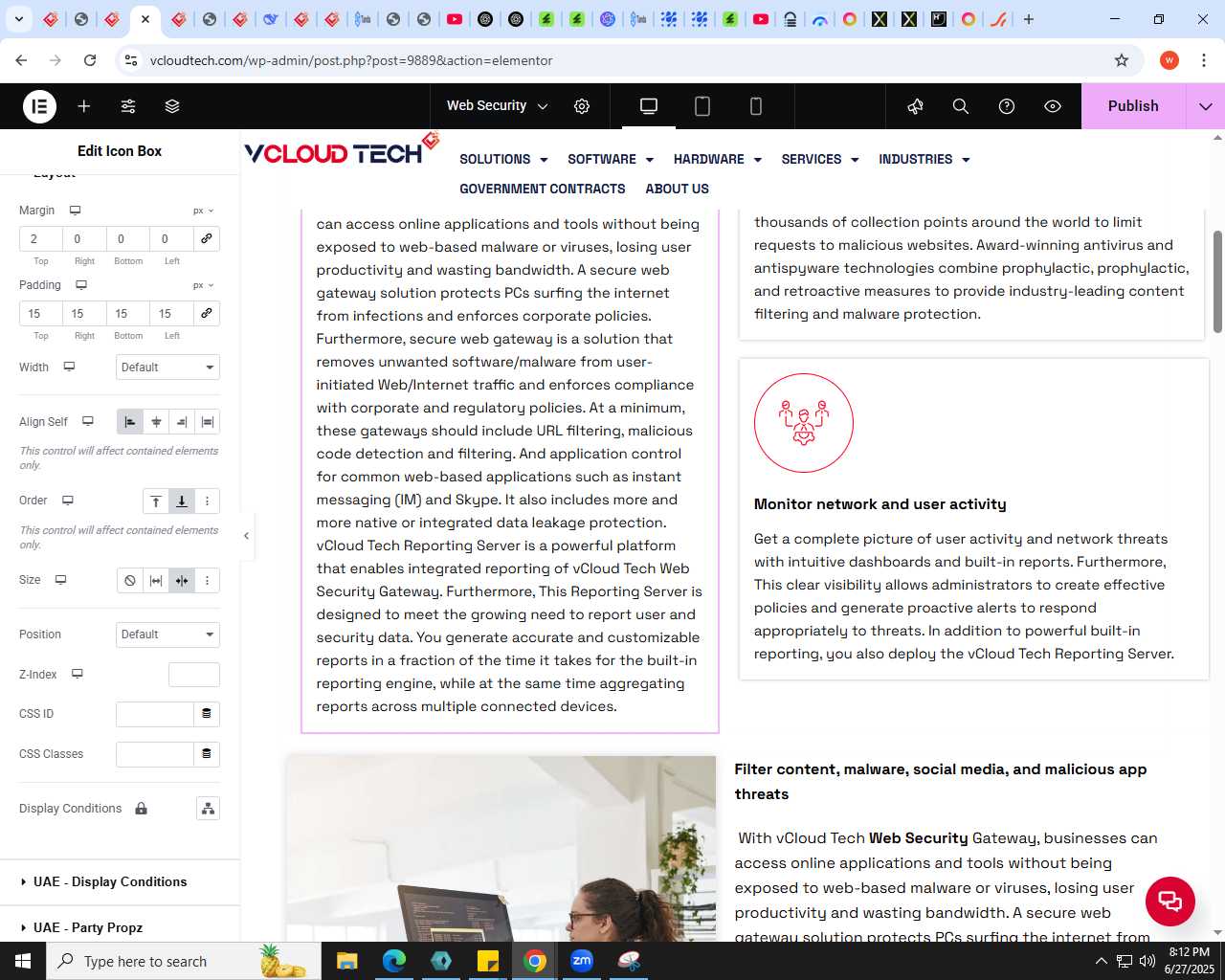The width and height of the screenshot is (1225, 980).
Task: Open Microsoft Edge from taskbar
Action: (394, 961)
